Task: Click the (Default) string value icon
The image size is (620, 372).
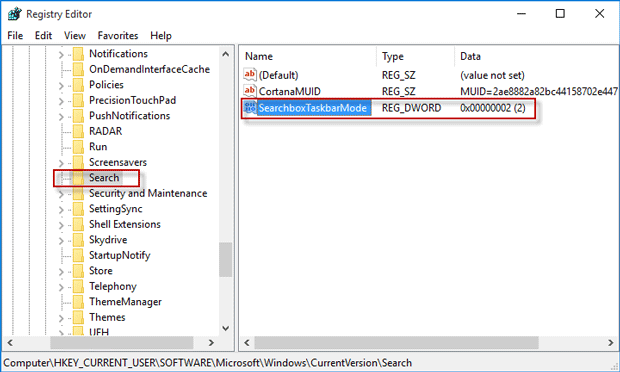Action: [250, 75]
